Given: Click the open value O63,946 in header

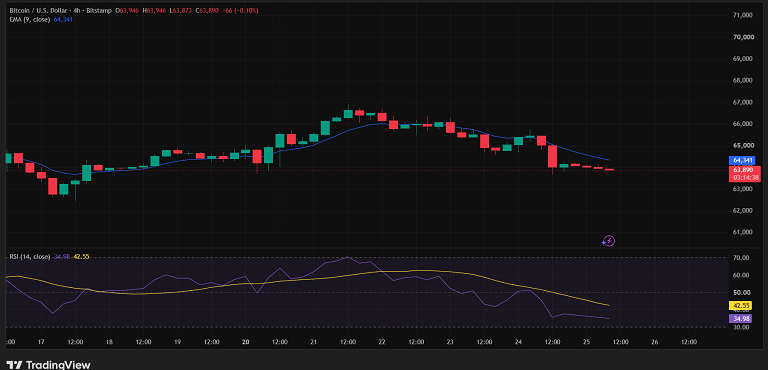Looking at the screenshot, I should 127,10.
